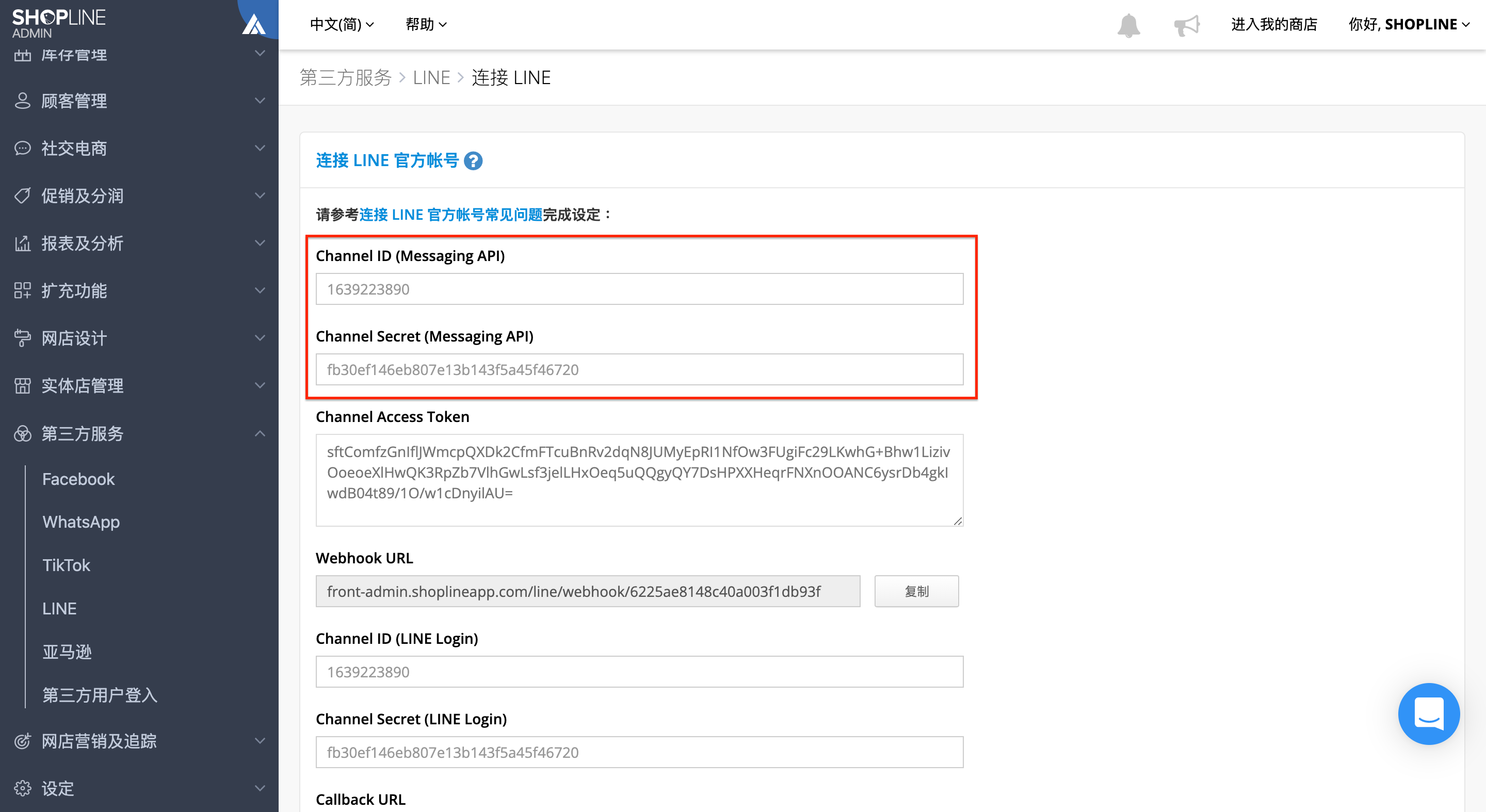Open the 帮助 help dropdown

[x=426, y=24]
